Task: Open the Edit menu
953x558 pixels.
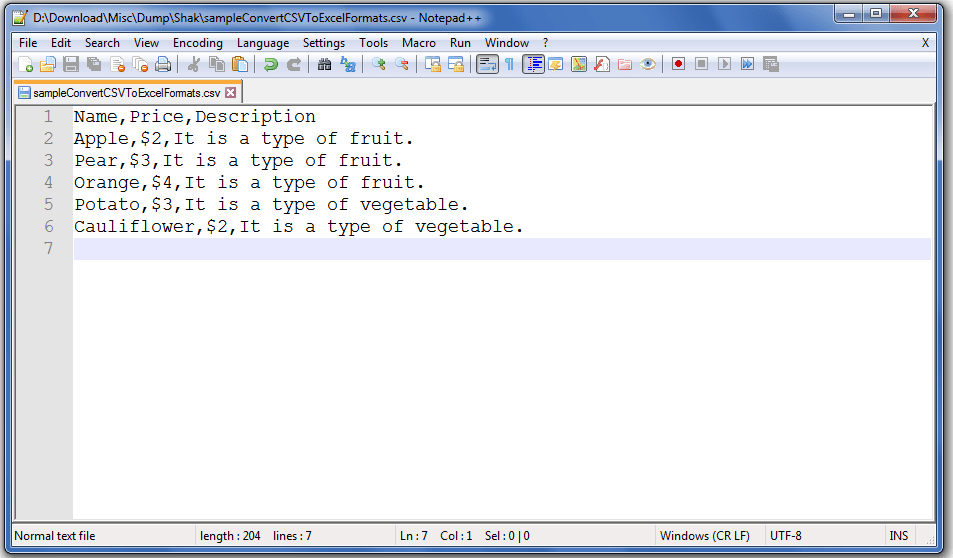Action: [61, 43]
